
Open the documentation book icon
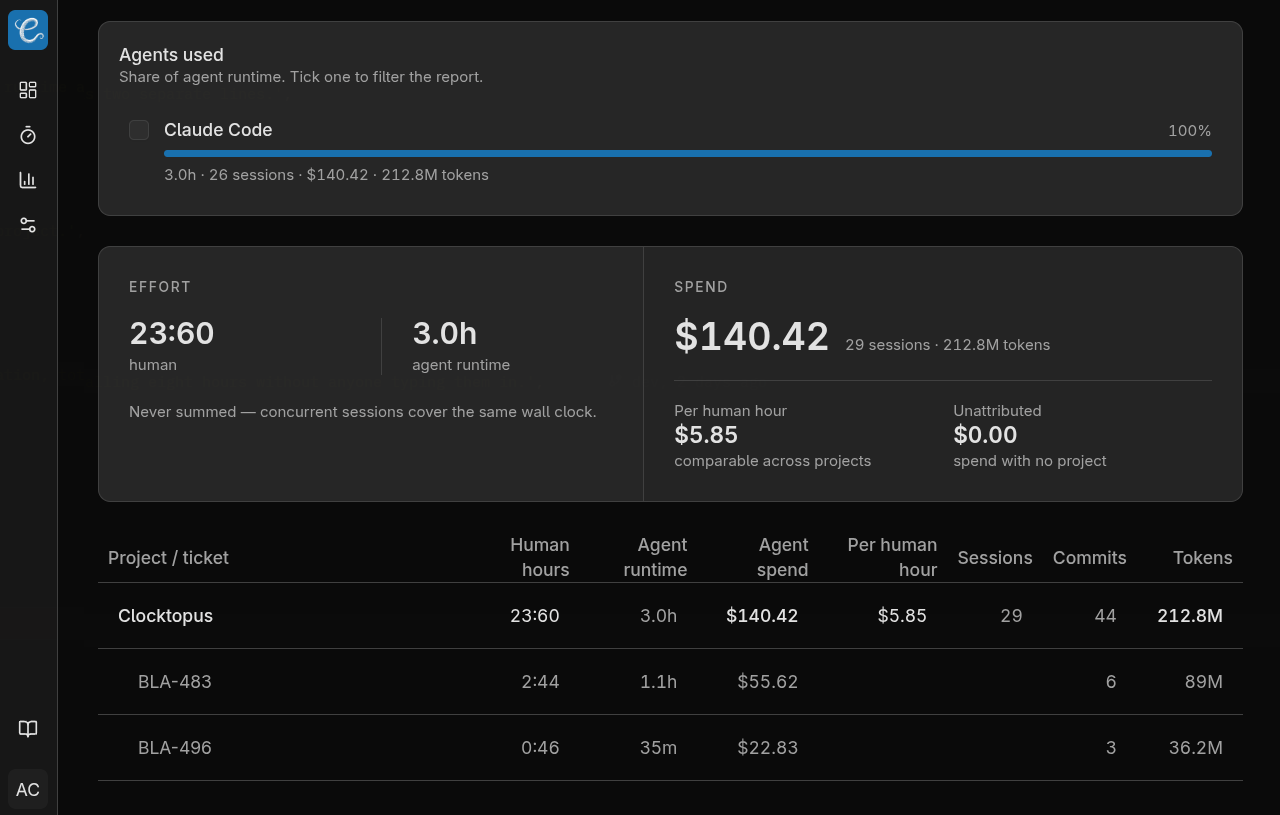[28, 729]
